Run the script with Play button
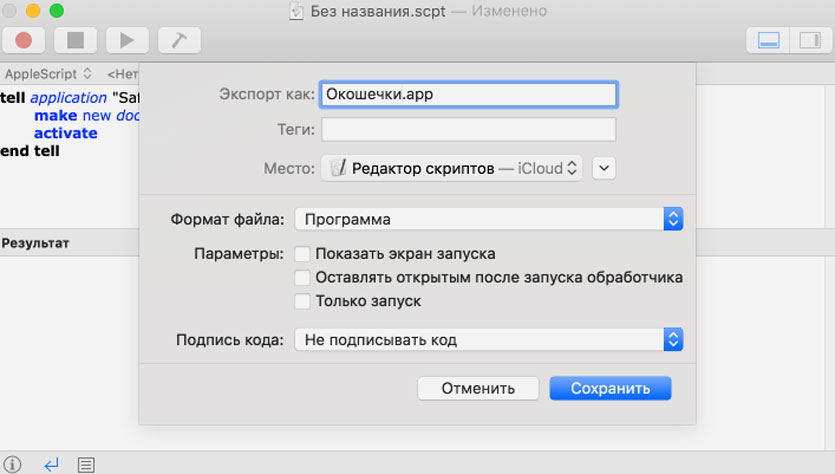 point(127,41)
